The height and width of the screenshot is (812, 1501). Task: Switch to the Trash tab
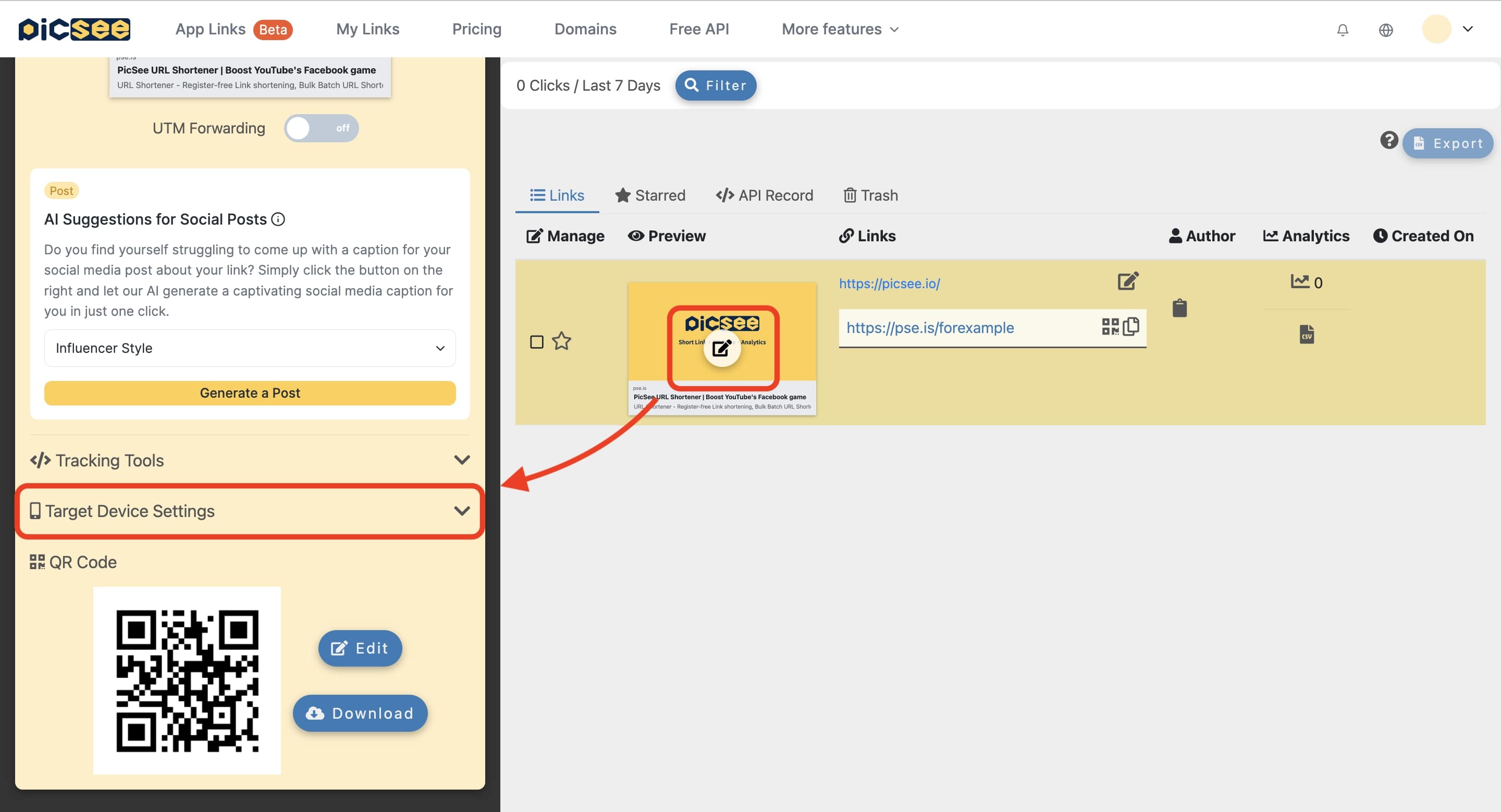[870, 195]
